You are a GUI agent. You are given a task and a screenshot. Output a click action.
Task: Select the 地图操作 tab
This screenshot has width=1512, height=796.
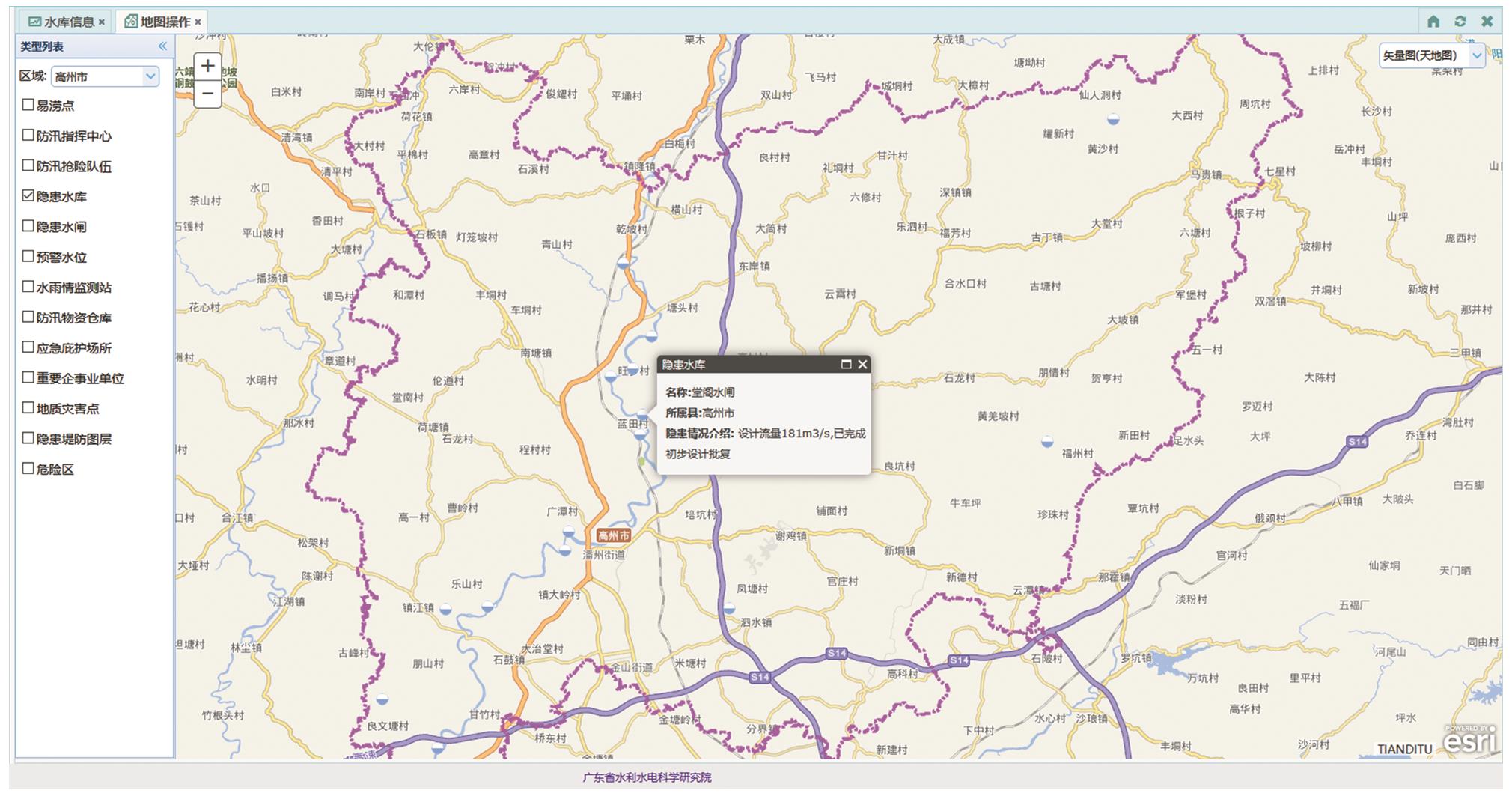click(159, 22)
